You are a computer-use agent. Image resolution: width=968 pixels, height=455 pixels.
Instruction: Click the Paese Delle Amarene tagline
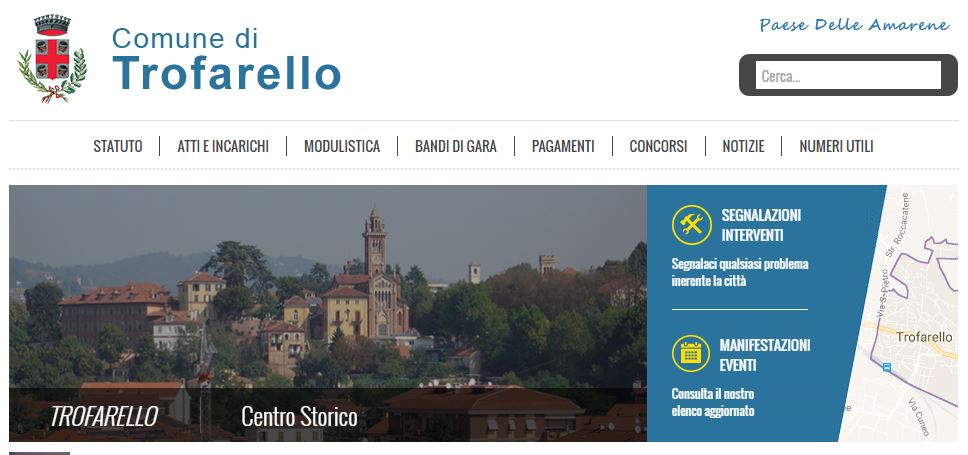pos(854,25)
